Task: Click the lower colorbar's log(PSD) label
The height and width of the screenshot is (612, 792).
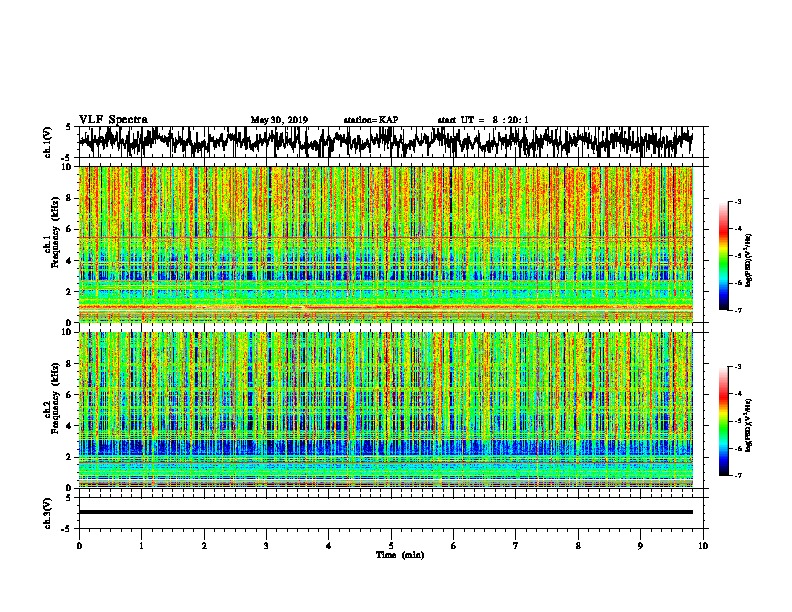Action: tap(749, 426)
